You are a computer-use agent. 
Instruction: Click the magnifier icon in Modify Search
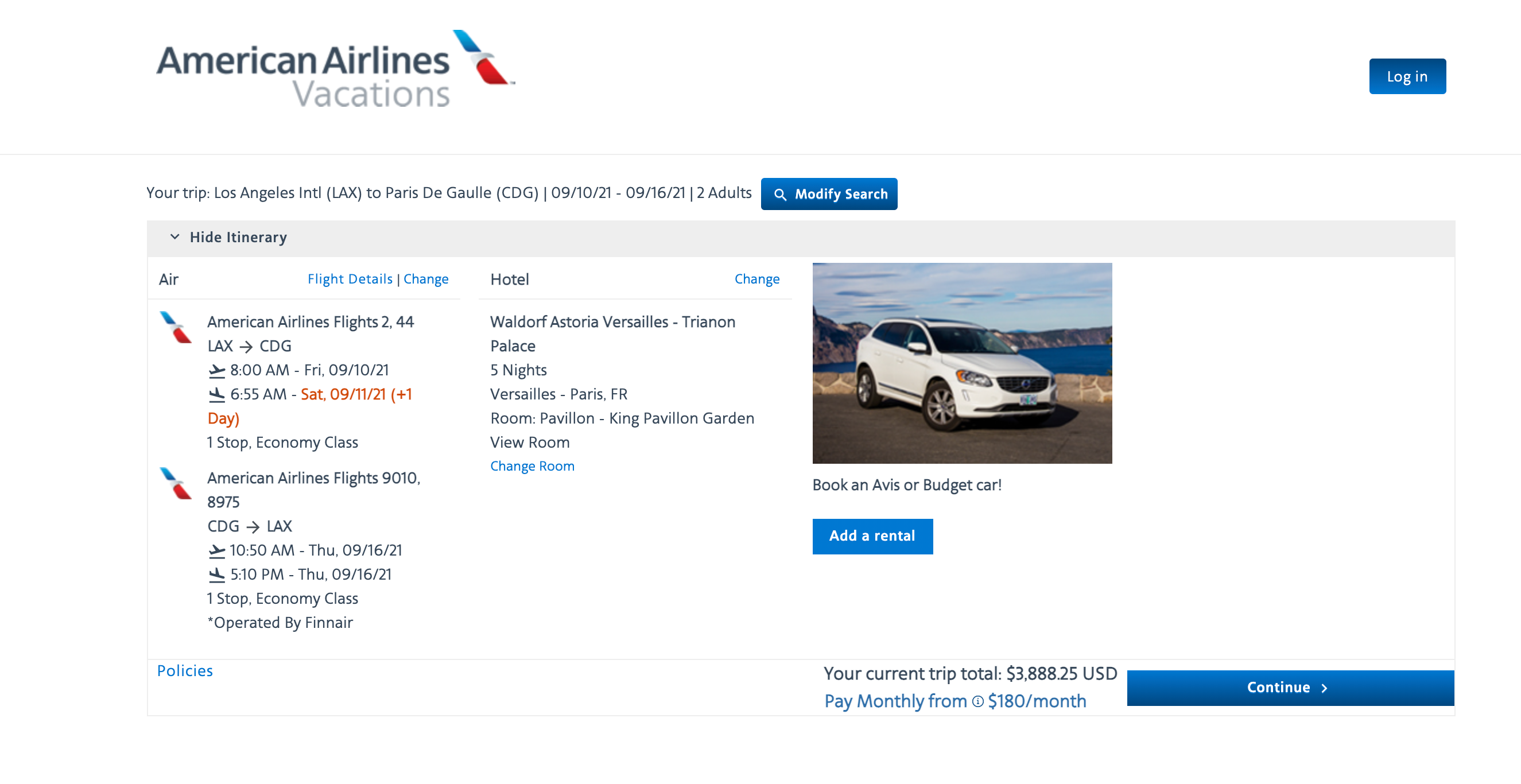click(x=780, y=194)
